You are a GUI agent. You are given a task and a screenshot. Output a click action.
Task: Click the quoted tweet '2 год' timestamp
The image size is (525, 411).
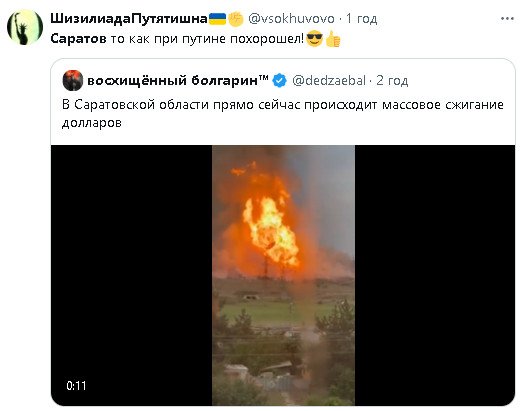tap(392, 81)
